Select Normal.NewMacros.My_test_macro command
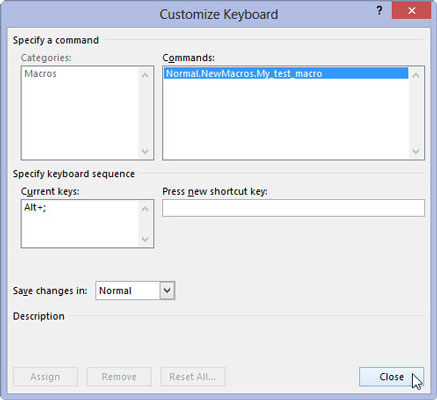437x400 pixels. [x=286, y=73]
